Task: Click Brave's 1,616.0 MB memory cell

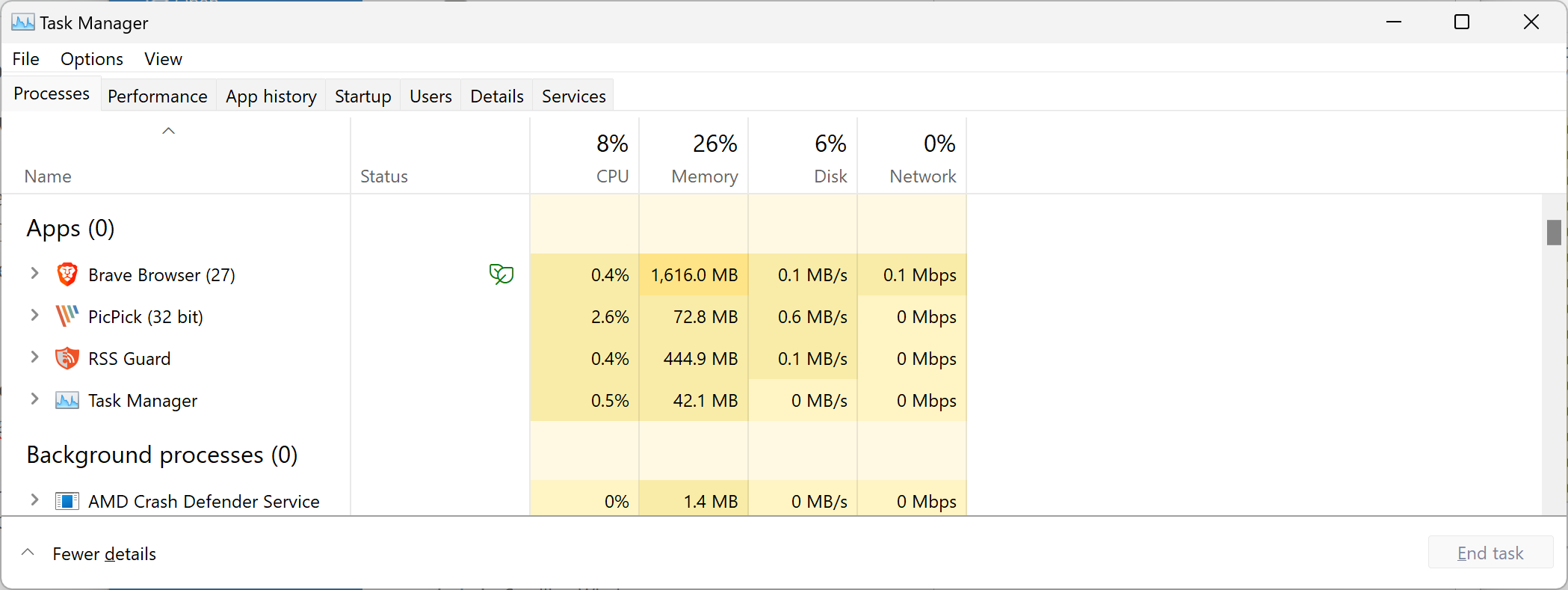Action: [x=694, y=275]
